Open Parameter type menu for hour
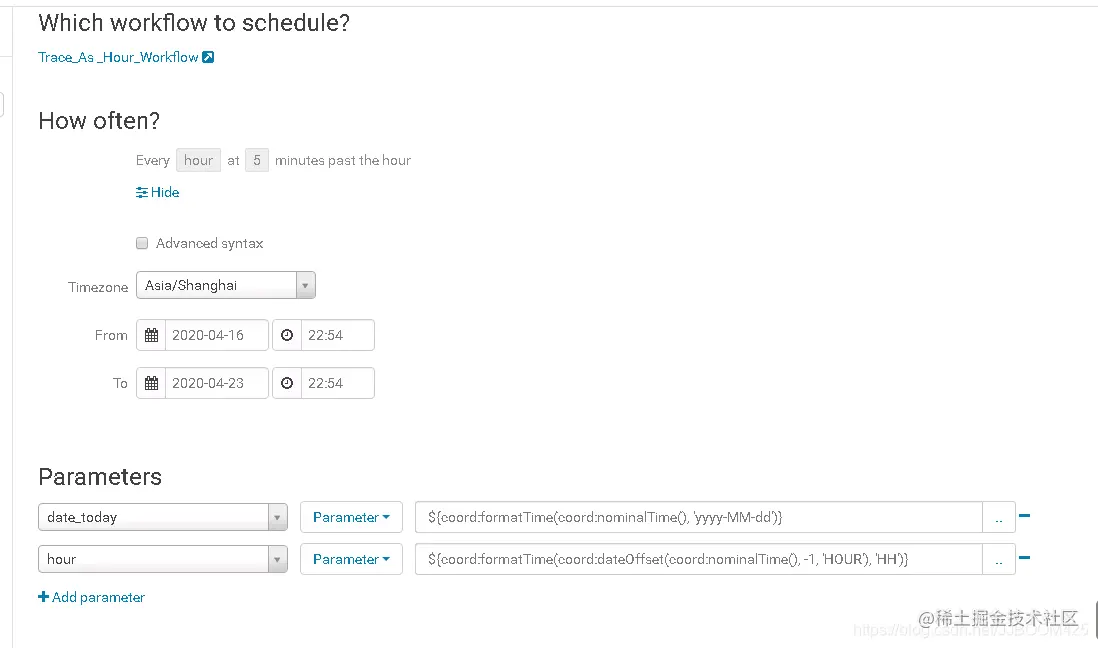This screenshot has height=648, width=1098. [x=351, y=560]
